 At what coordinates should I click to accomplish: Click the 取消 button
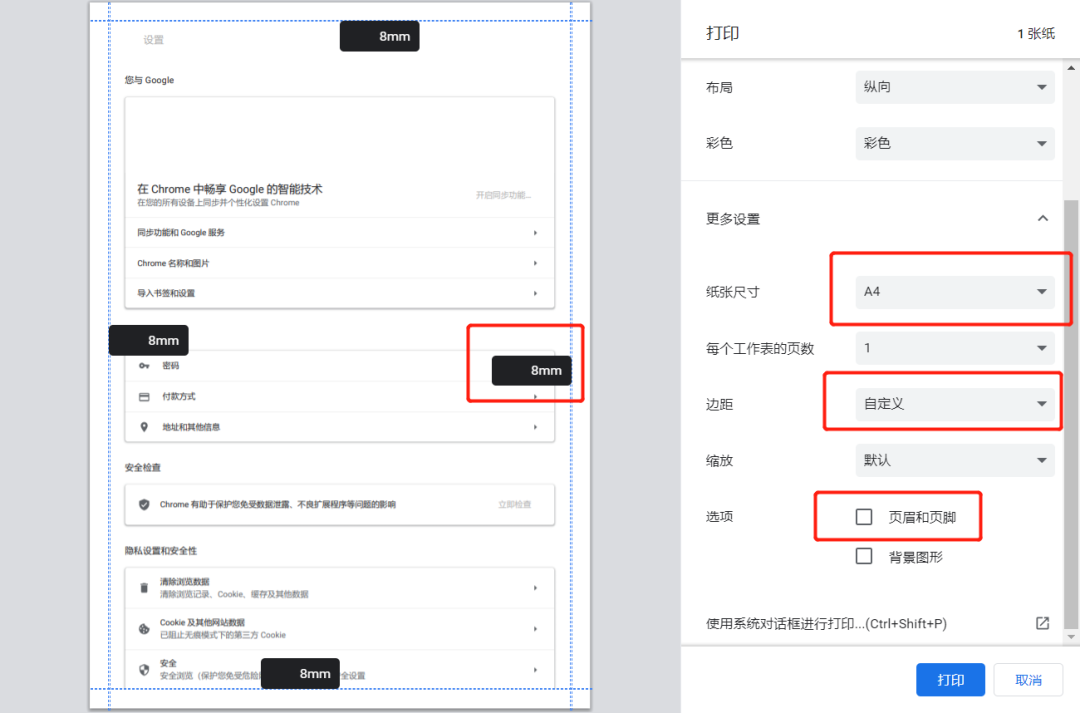tap(1028, 679)
